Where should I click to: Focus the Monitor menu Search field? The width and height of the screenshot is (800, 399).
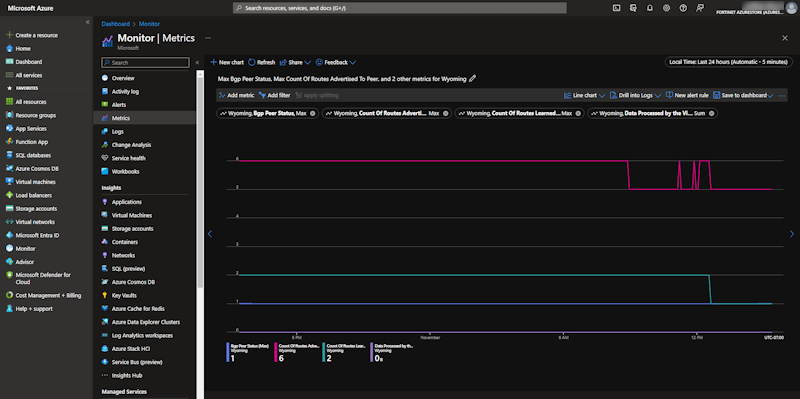(145, 62)
